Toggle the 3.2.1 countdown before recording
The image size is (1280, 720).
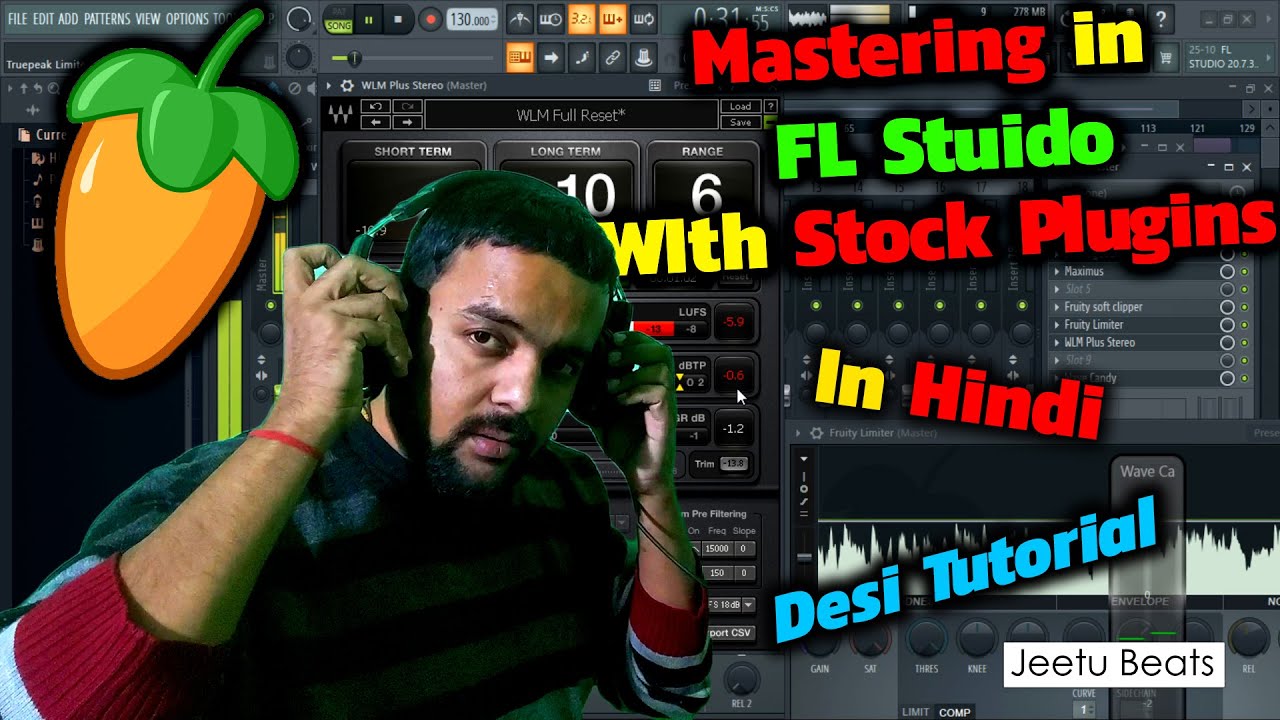pyautogui.click(x=581, y=19)
